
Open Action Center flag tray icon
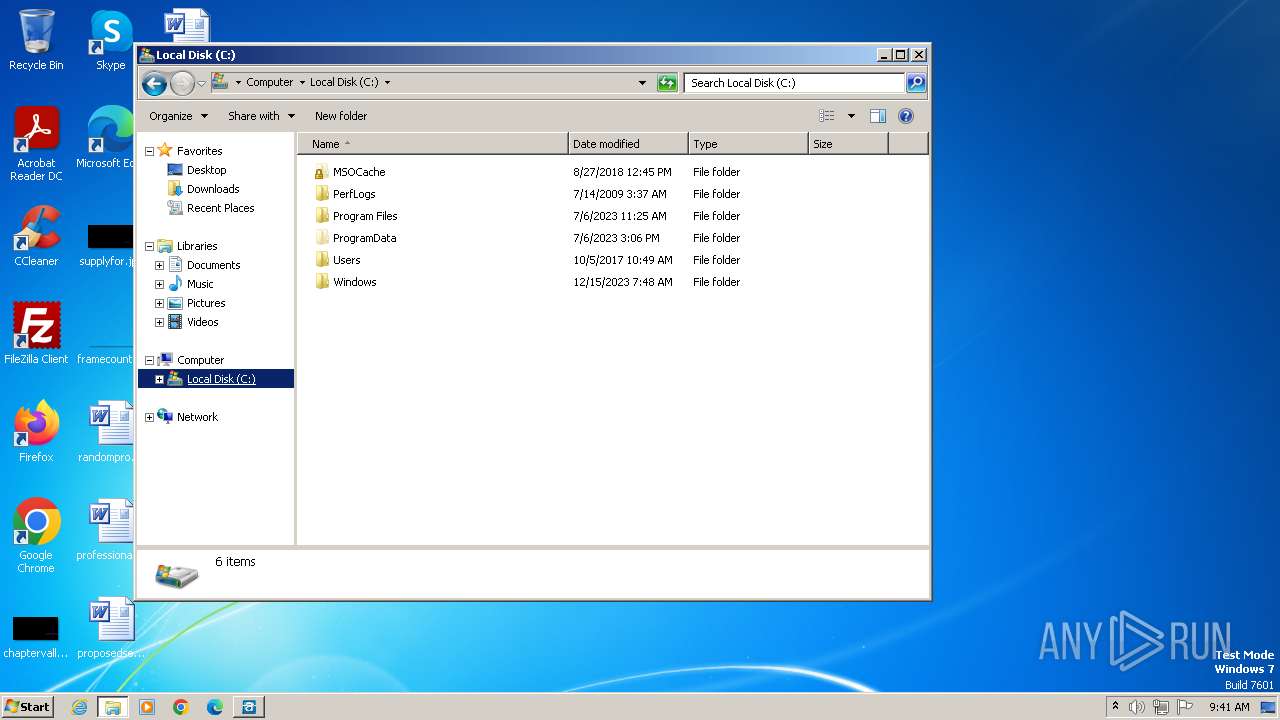tap(1185, 707)
